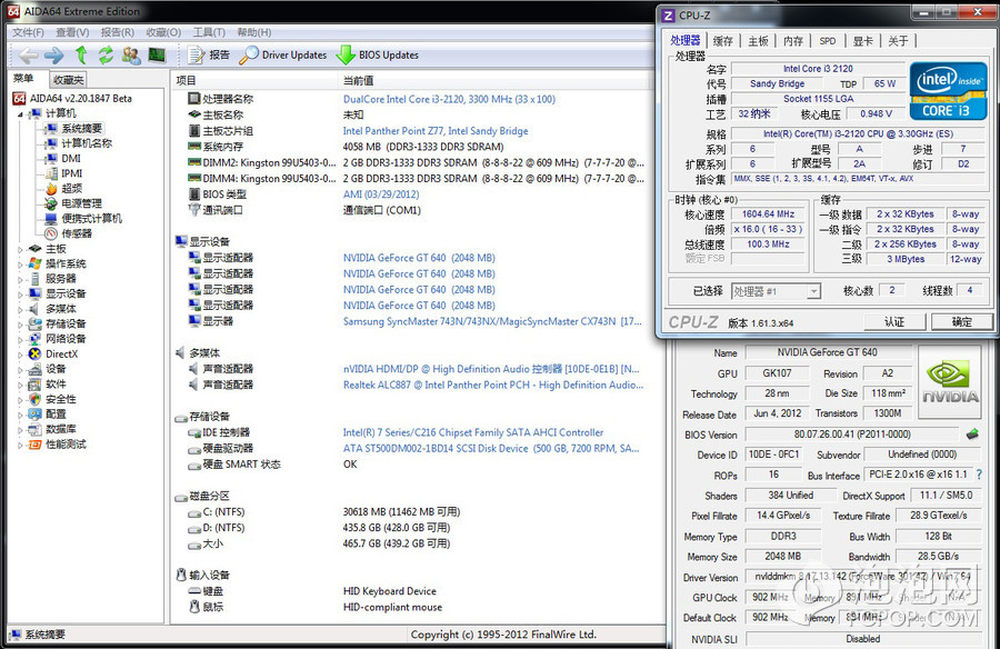Click the NVIDIA logo in GPU-Z
The image size is (1000, 649).
pyautogui.click(x=950, y=381)
